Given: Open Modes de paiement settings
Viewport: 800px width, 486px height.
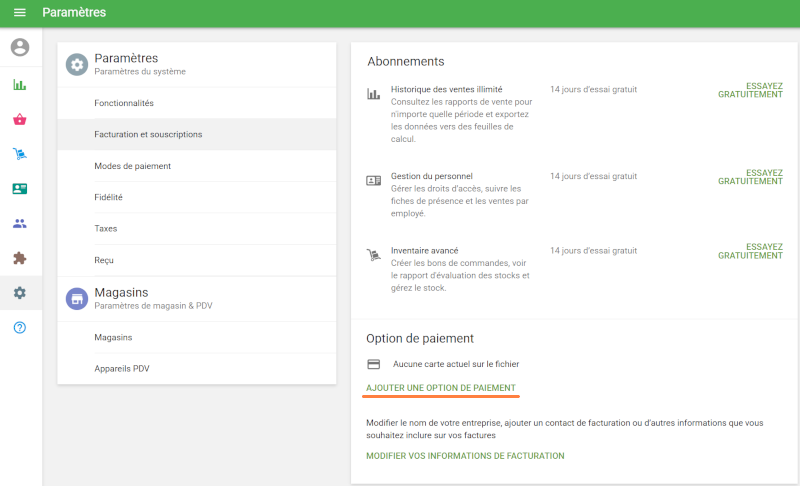Looking at the screenshot, I should (x=132, y=166).
